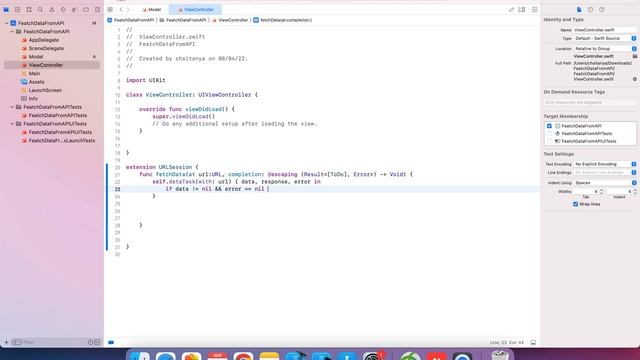Click the blue breakpoint indicator in bottom bar
The height and width of the screenshot is (360, 640).
click(111, 342)
